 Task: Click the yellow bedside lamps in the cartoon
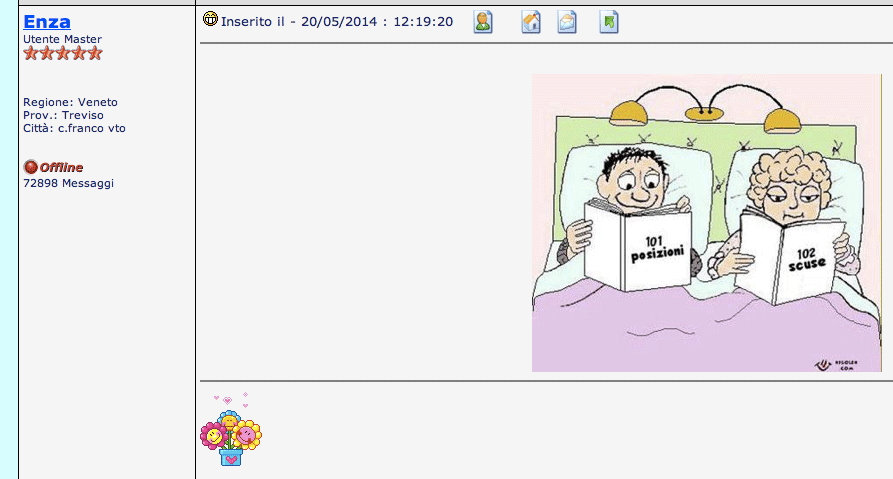711,110
